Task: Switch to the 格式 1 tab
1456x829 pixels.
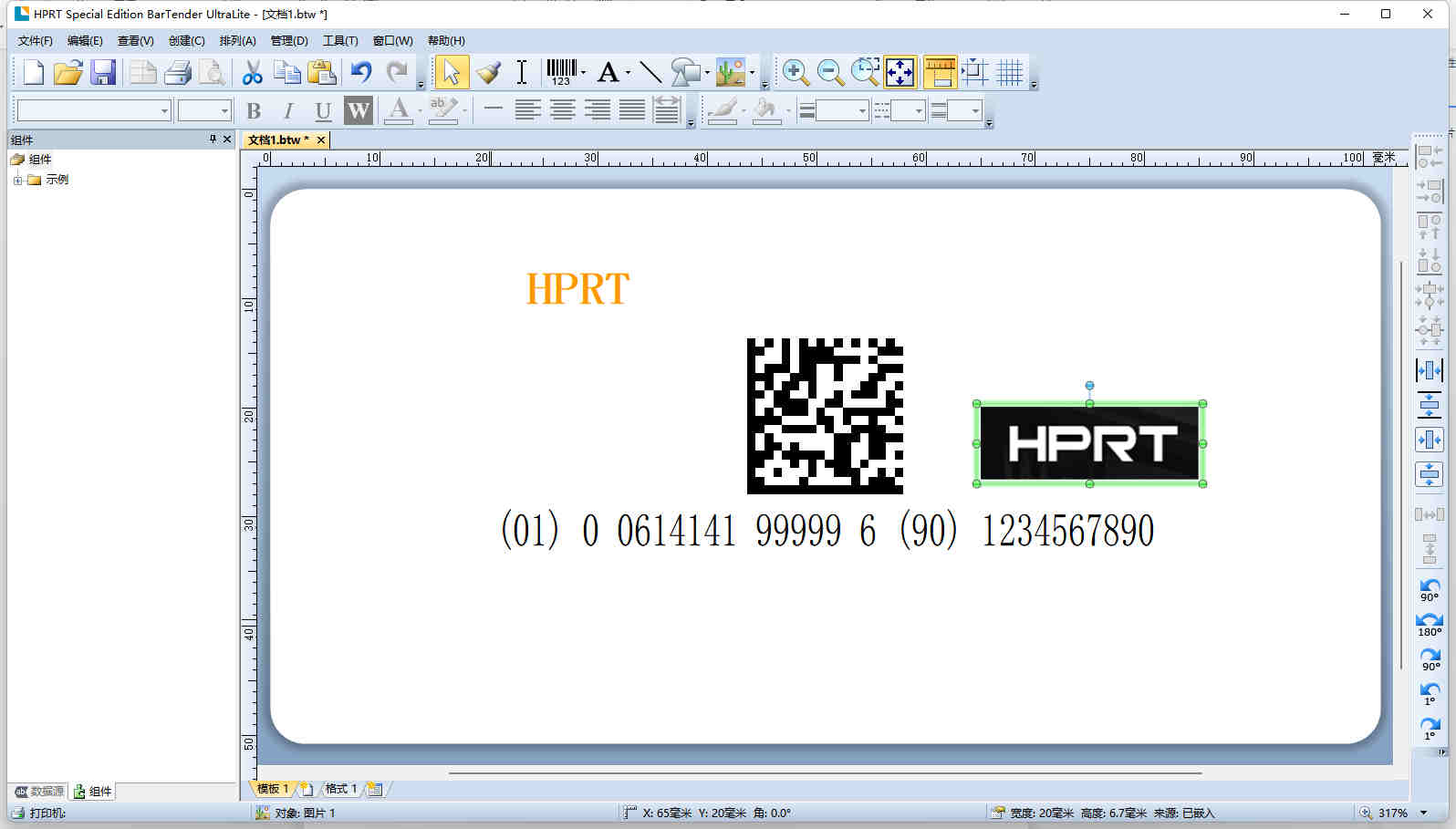Action: point(341,789)
